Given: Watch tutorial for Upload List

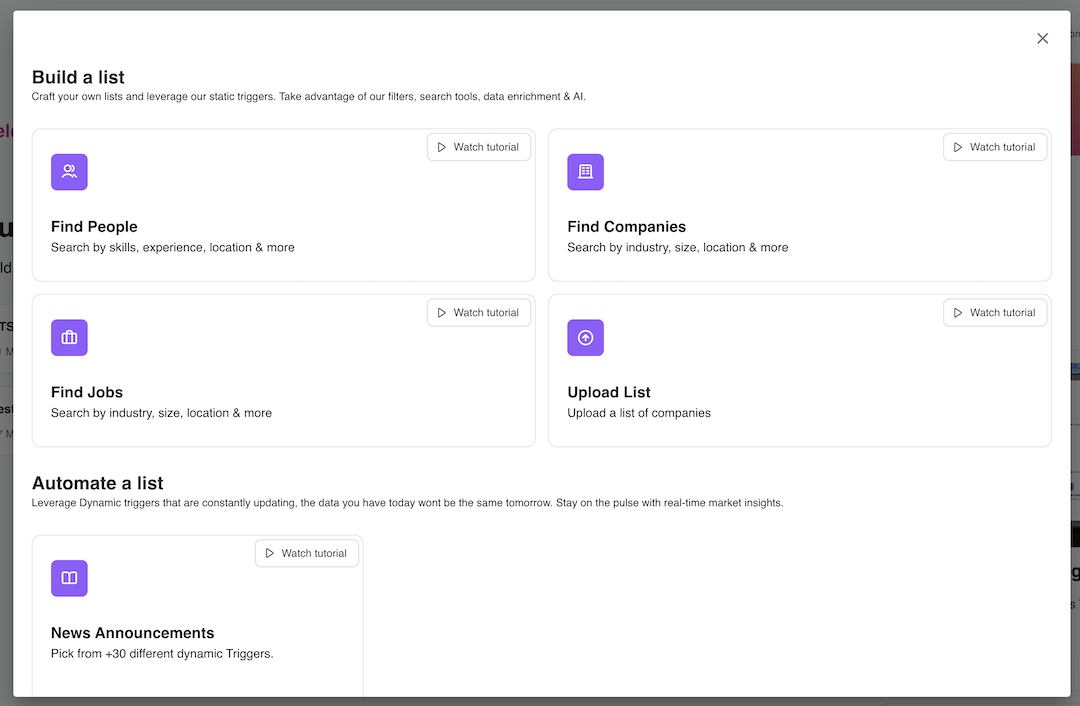Looking at the screenshot, I should (995, 312).
